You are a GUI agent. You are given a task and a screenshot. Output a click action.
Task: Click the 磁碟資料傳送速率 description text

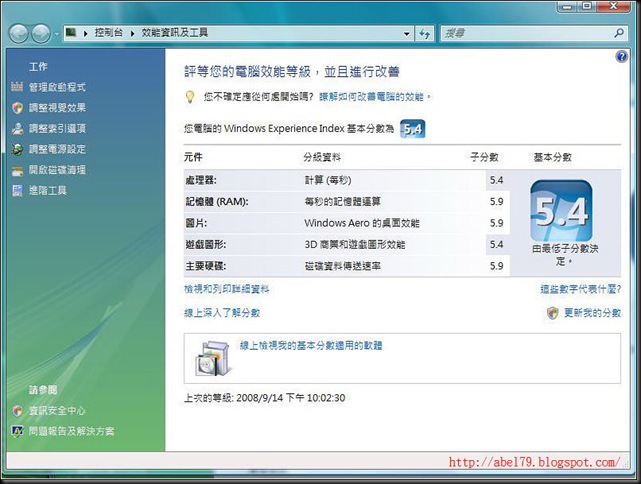(343, 266)
